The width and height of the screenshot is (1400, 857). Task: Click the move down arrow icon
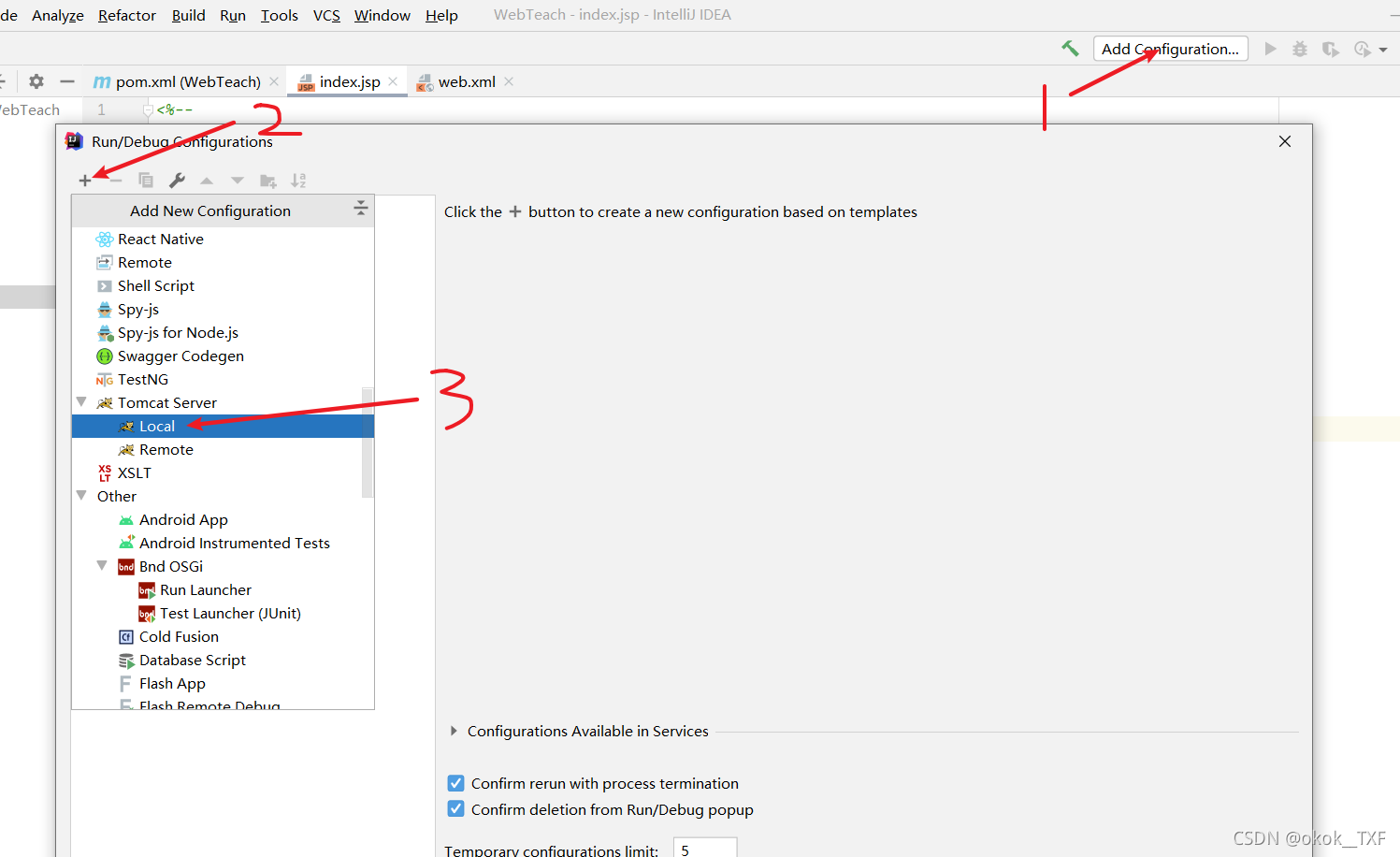point(238,181)
